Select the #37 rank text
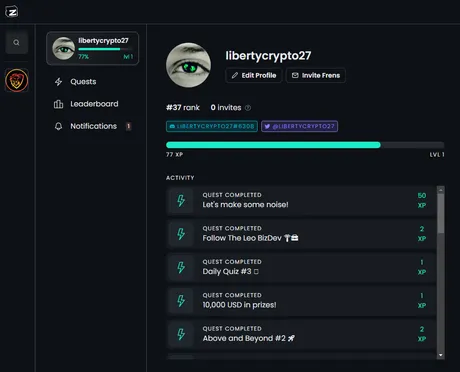 point(183,108)
